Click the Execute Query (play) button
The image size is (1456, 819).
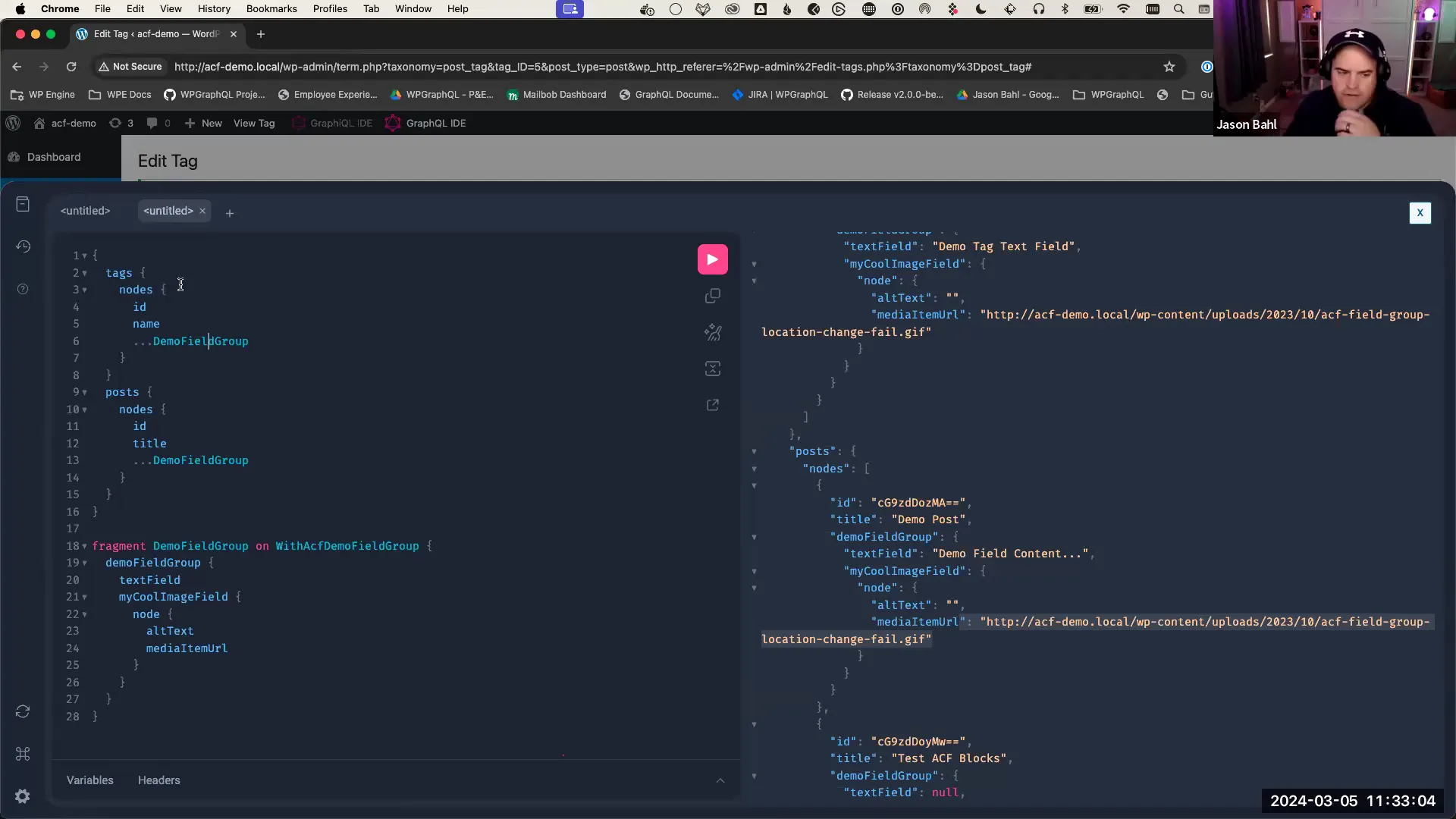point(711,258)
